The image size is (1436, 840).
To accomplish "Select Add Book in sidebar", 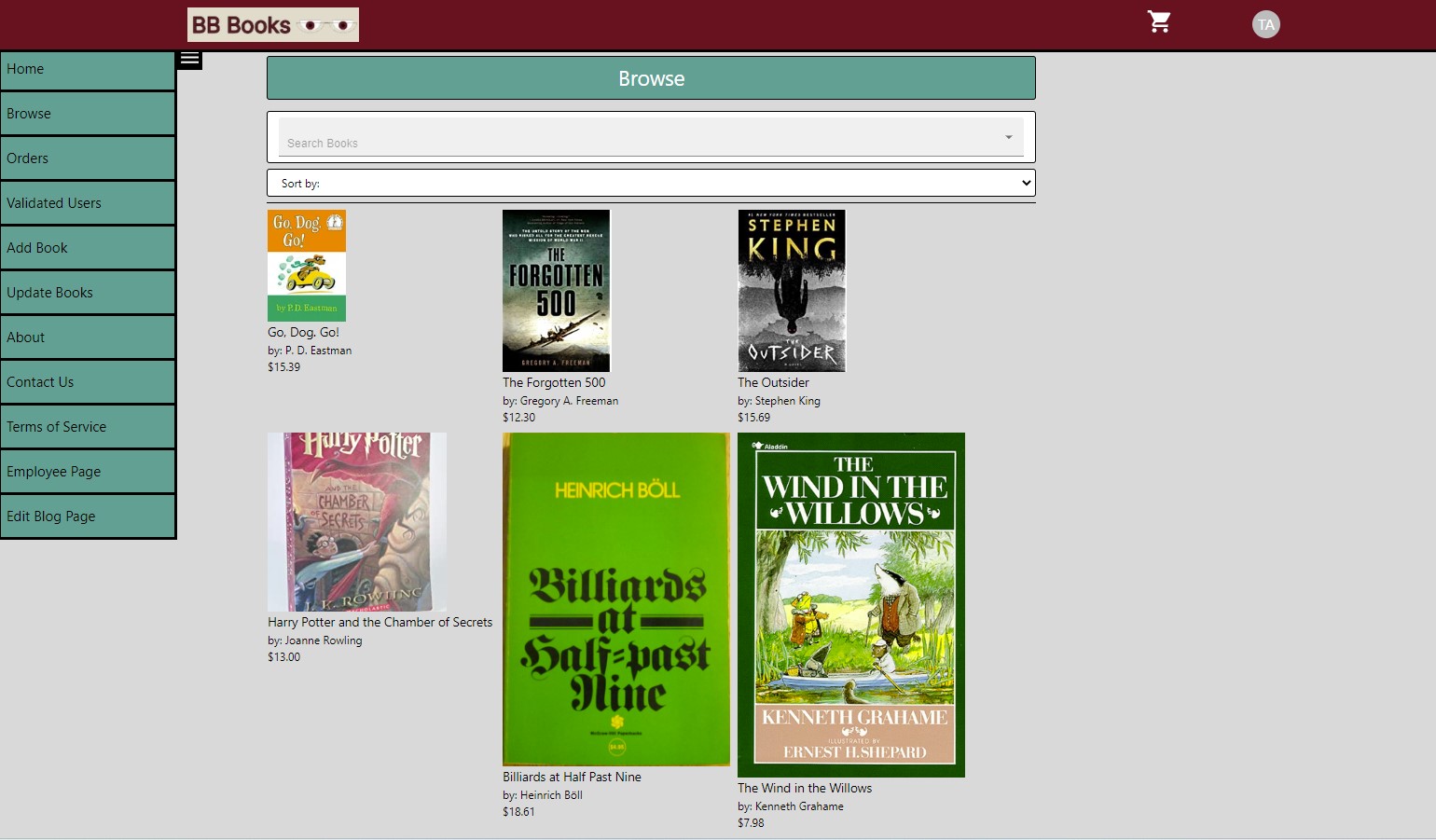I will [88, 248].
